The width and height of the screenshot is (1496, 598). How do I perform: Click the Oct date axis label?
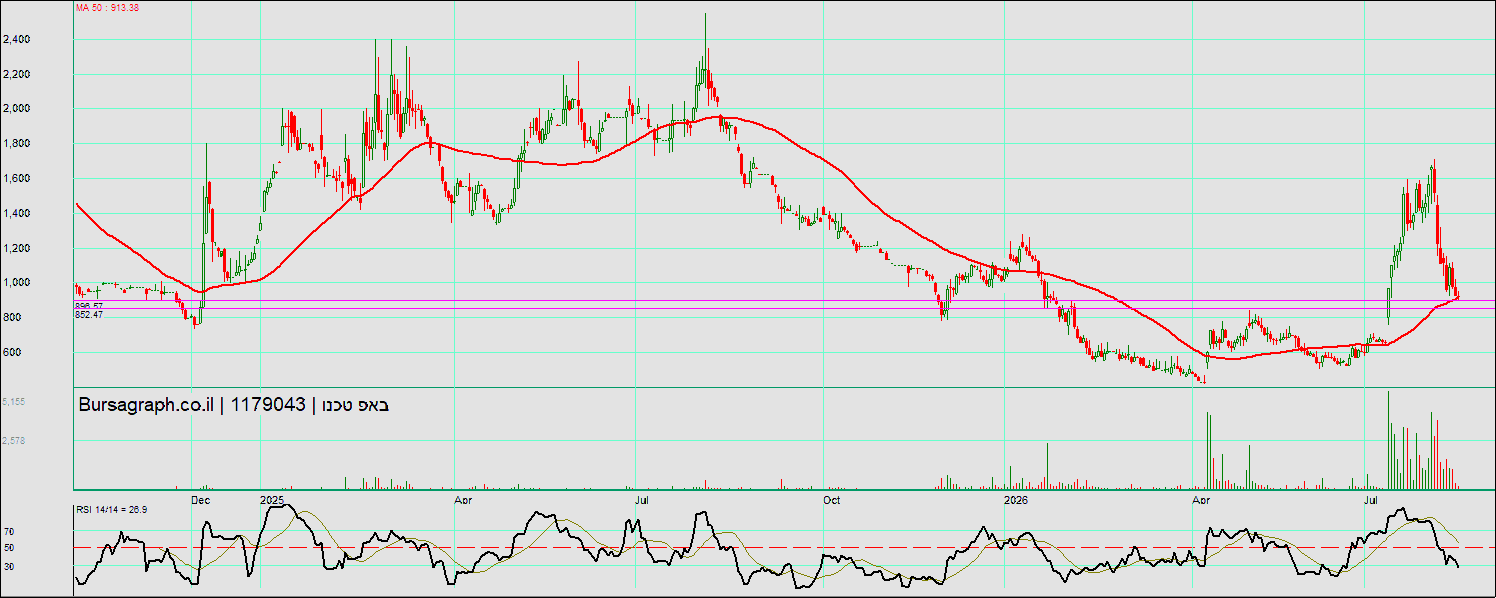pos(832,498)
